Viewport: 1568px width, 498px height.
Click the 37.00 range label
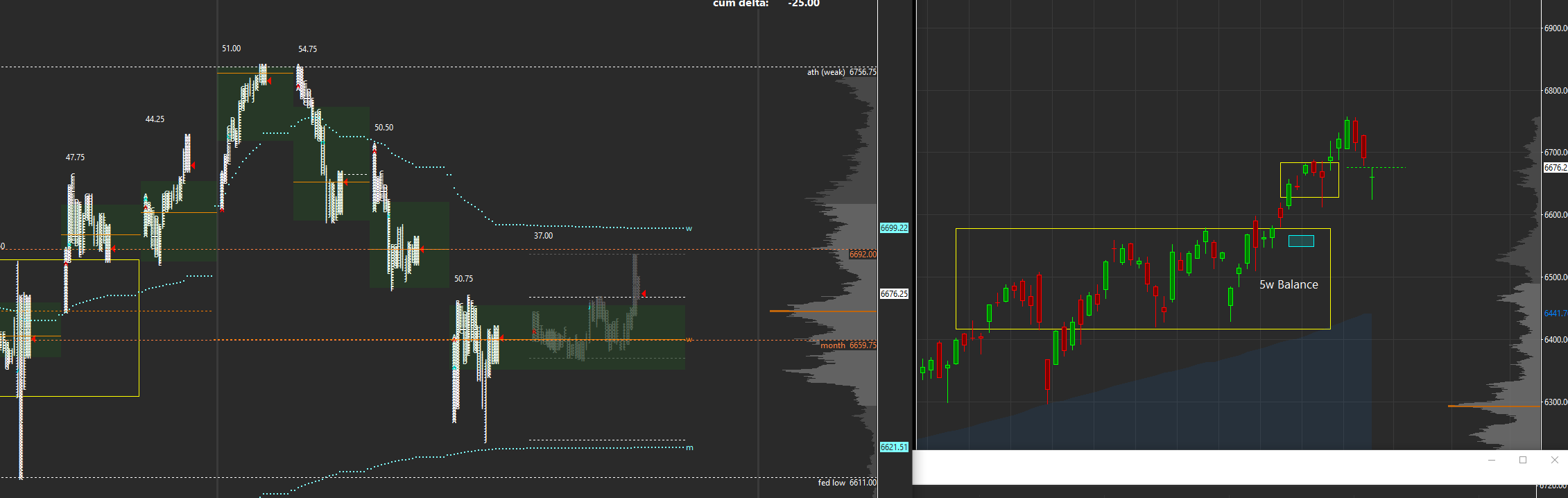coord(543,236)
